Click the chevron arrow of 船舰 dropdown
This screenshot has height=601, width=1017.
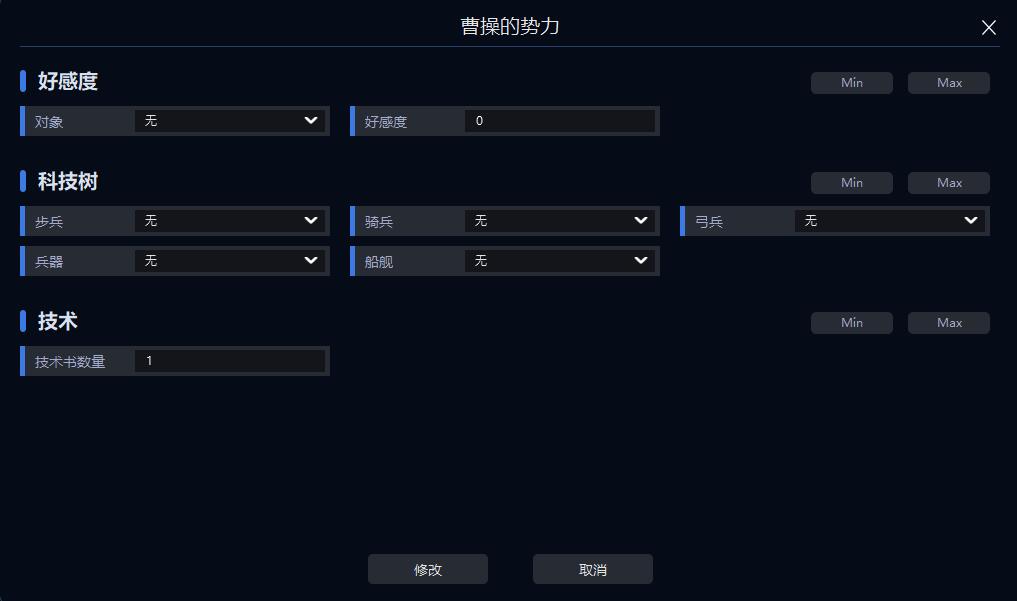click(641, 260)
